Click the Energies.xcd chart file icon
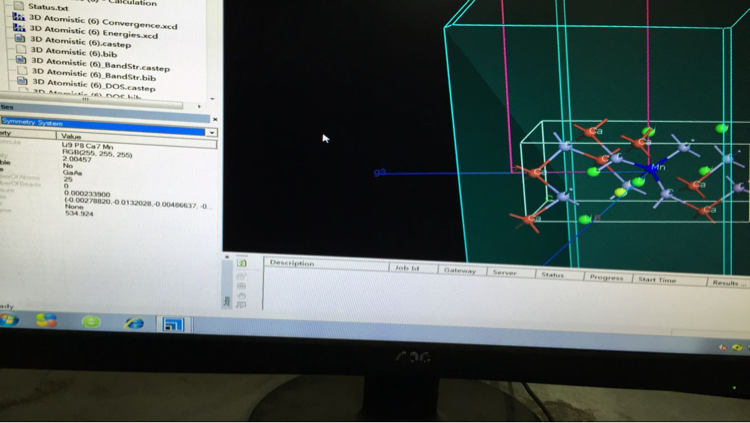Screen dimensions: 750x423 [19, 28]
